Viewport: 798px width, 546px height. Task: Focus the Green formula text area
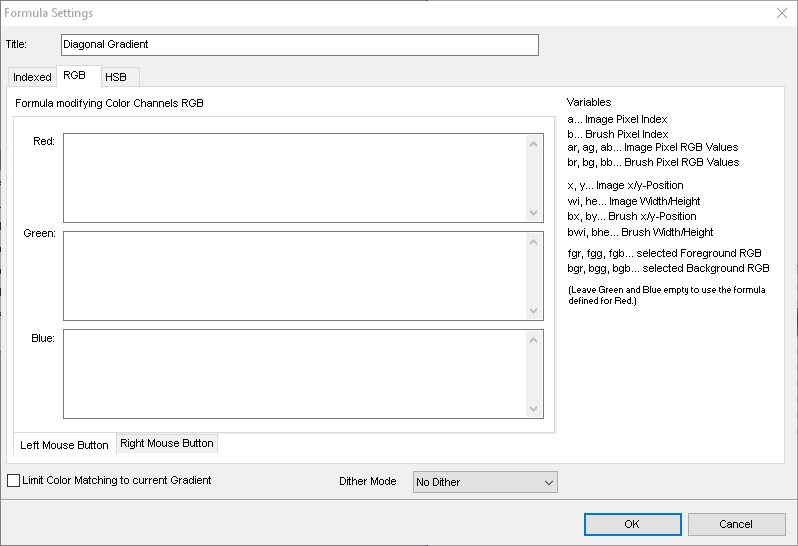(x=295, y=276)
